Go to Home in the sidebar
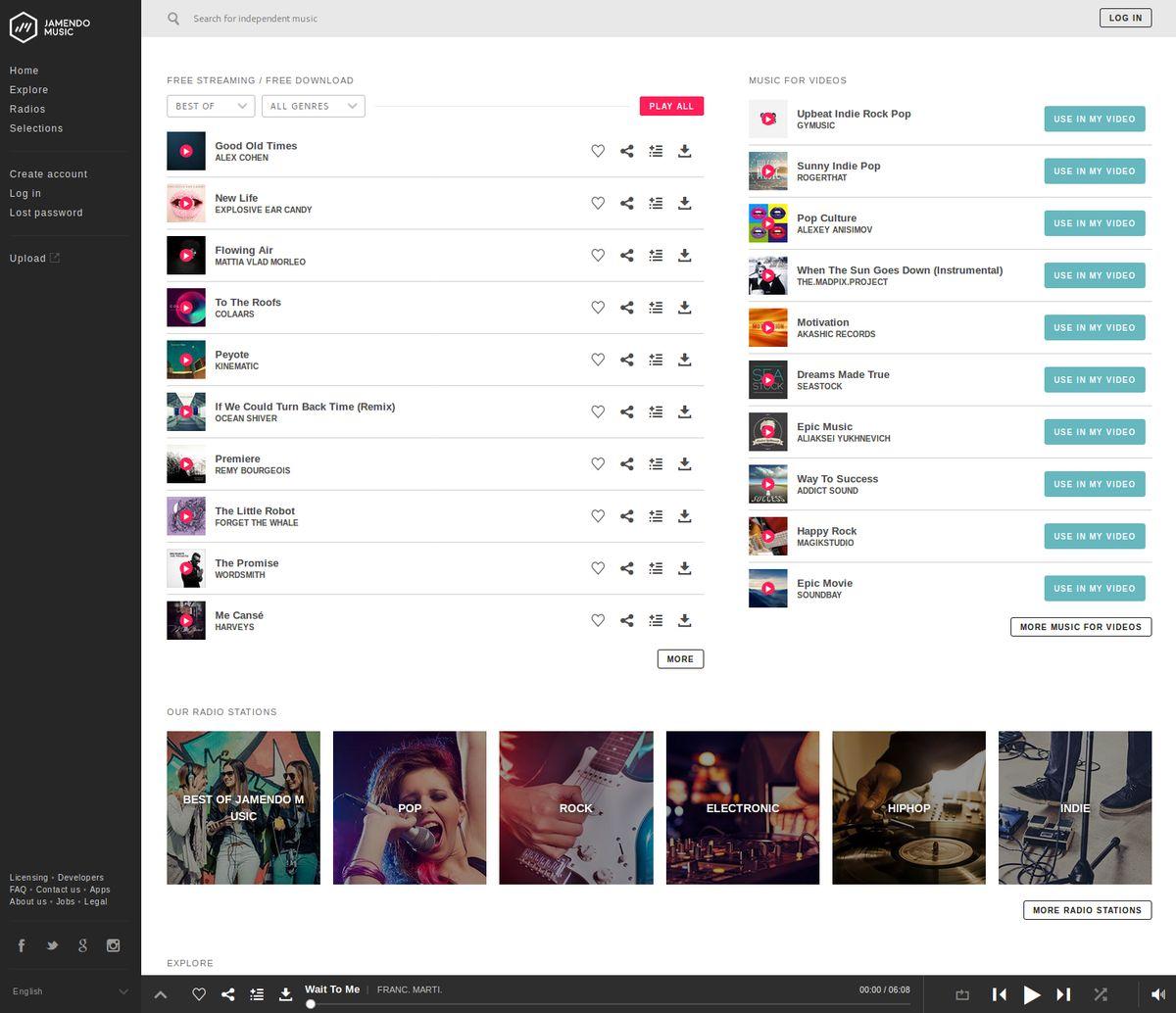The height and width of the screenshot is (1013, 1176). (x=24, y=71)
